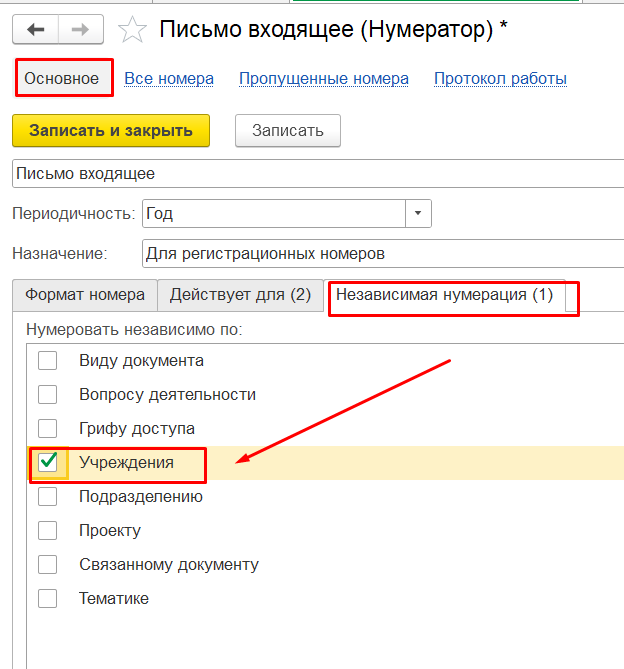
Task: Add form to favorites with star icon
Action: 132,29
